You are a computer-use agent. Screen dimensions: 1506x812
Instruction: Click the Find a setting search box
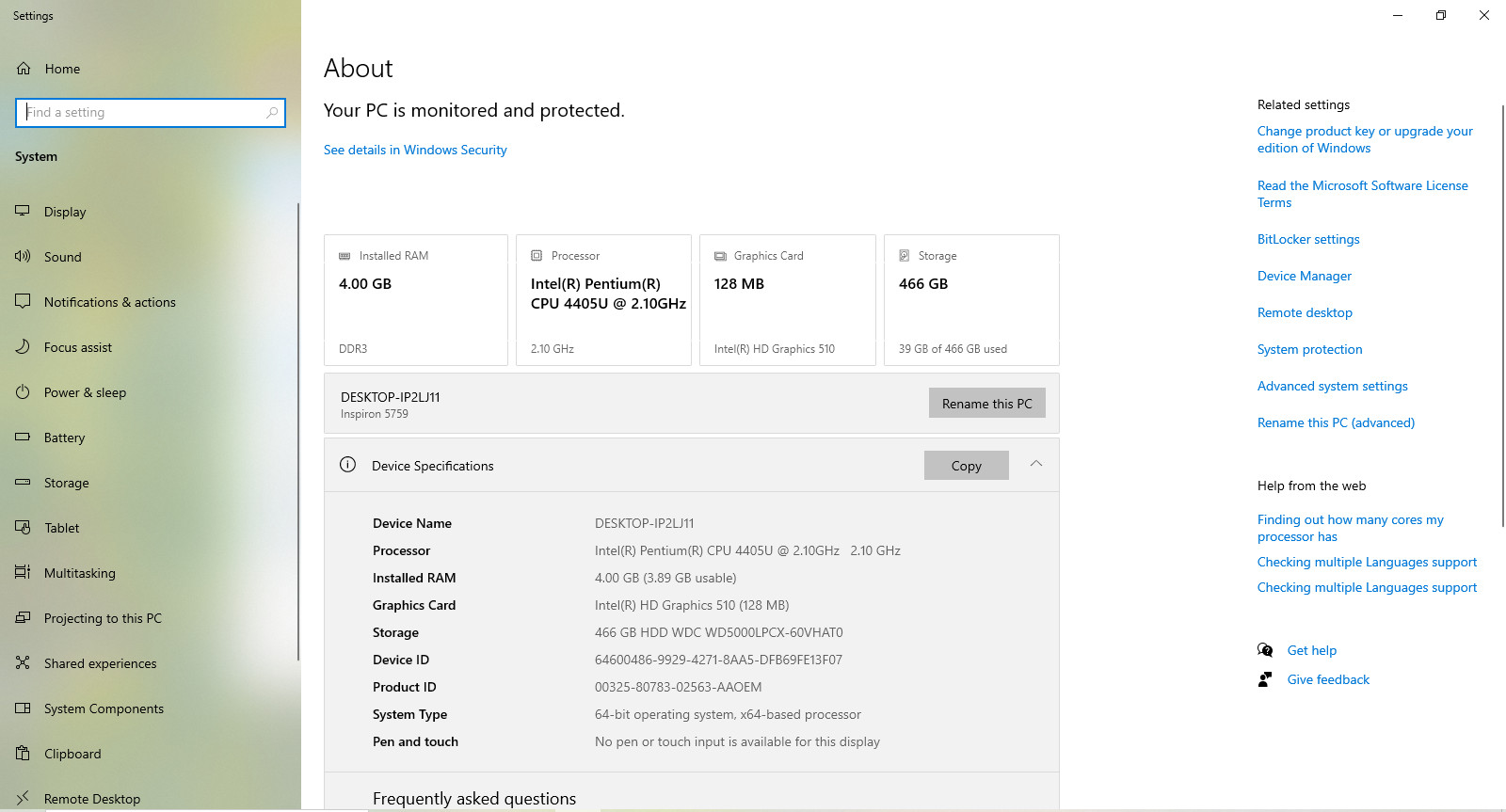[151, 112]
